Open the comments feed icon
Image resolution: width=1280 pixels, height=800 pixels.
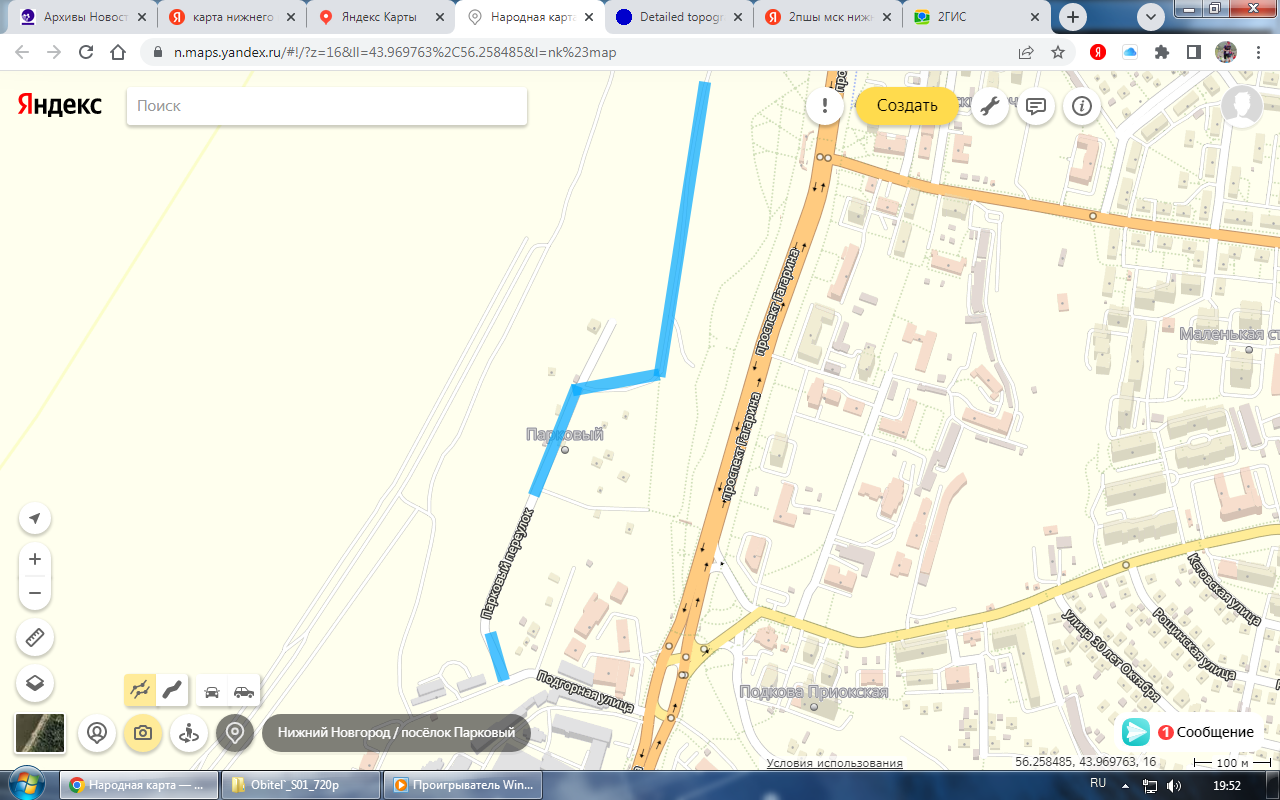pyautogui.click(x=1036, y=106)
